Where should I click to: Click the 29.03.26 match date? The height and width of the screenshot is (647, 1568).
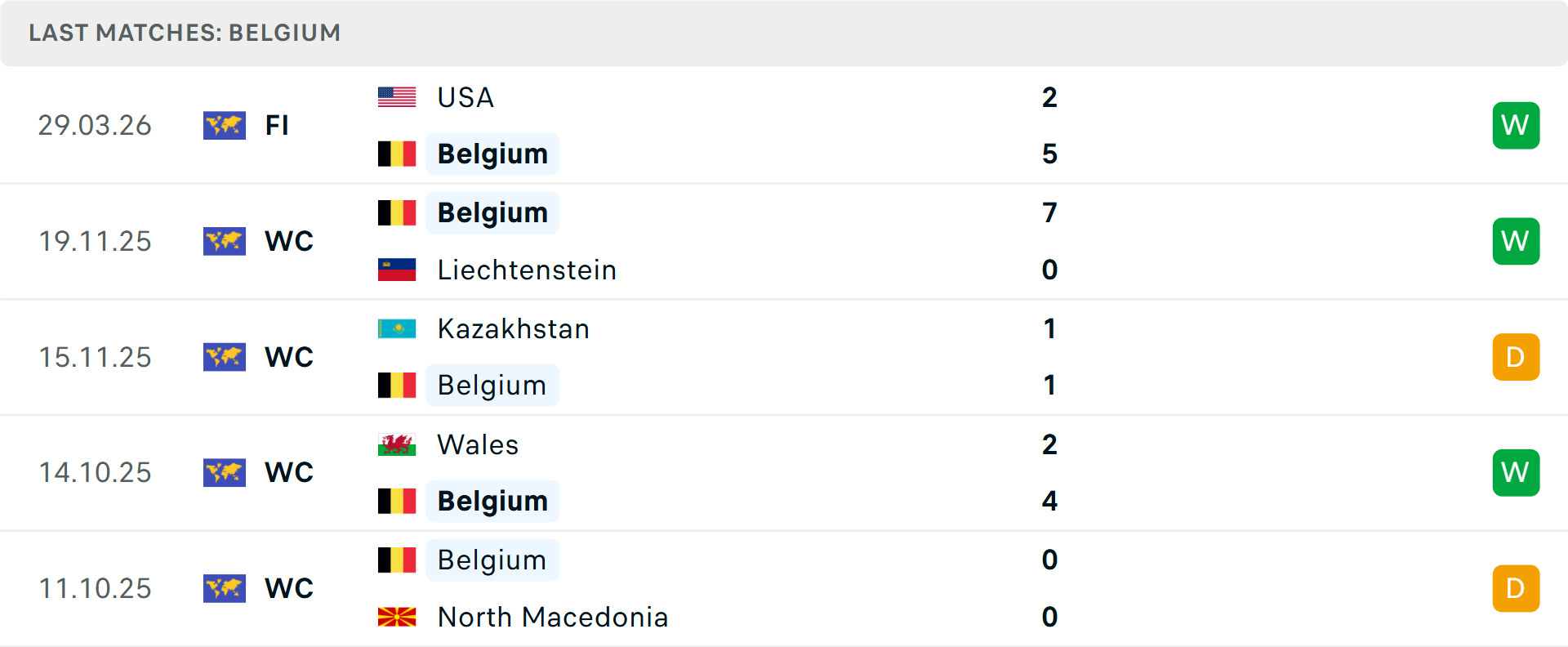[x=95, y=125]
